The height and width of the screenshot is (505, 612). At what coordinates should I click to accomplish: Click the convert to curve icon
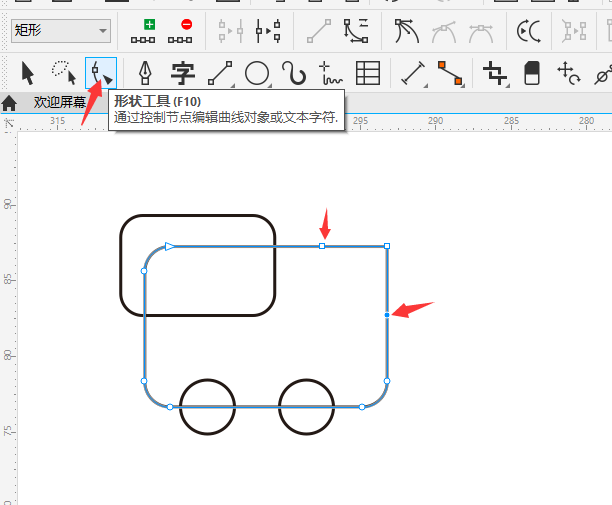(x=356, y=31)
